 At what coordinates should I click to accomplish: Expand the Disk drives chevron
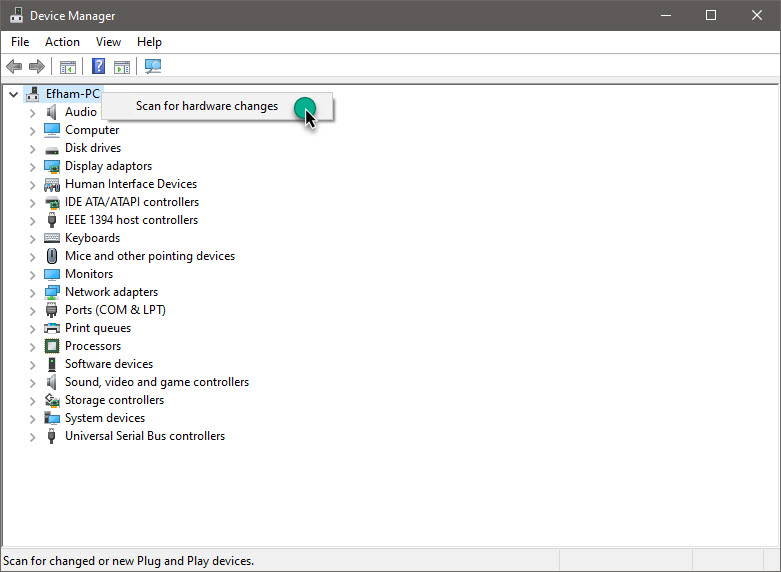click(x=32, y=148)
